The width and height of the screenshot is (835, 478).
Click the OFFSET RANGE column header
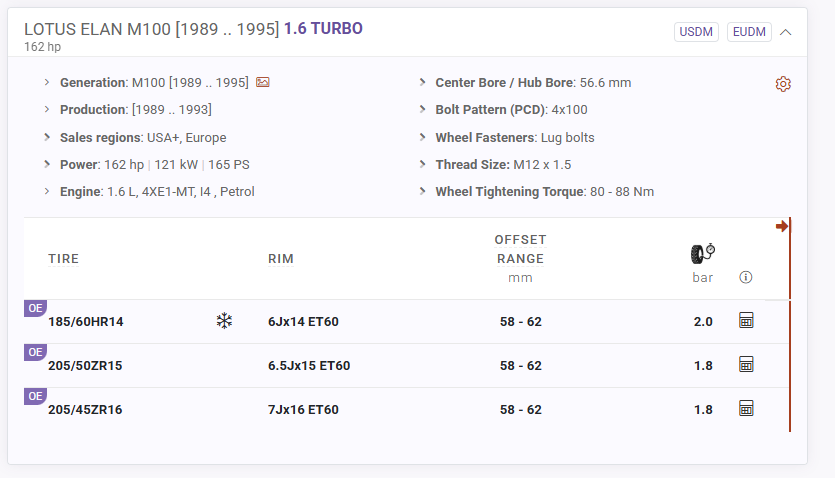click(520, 249)
